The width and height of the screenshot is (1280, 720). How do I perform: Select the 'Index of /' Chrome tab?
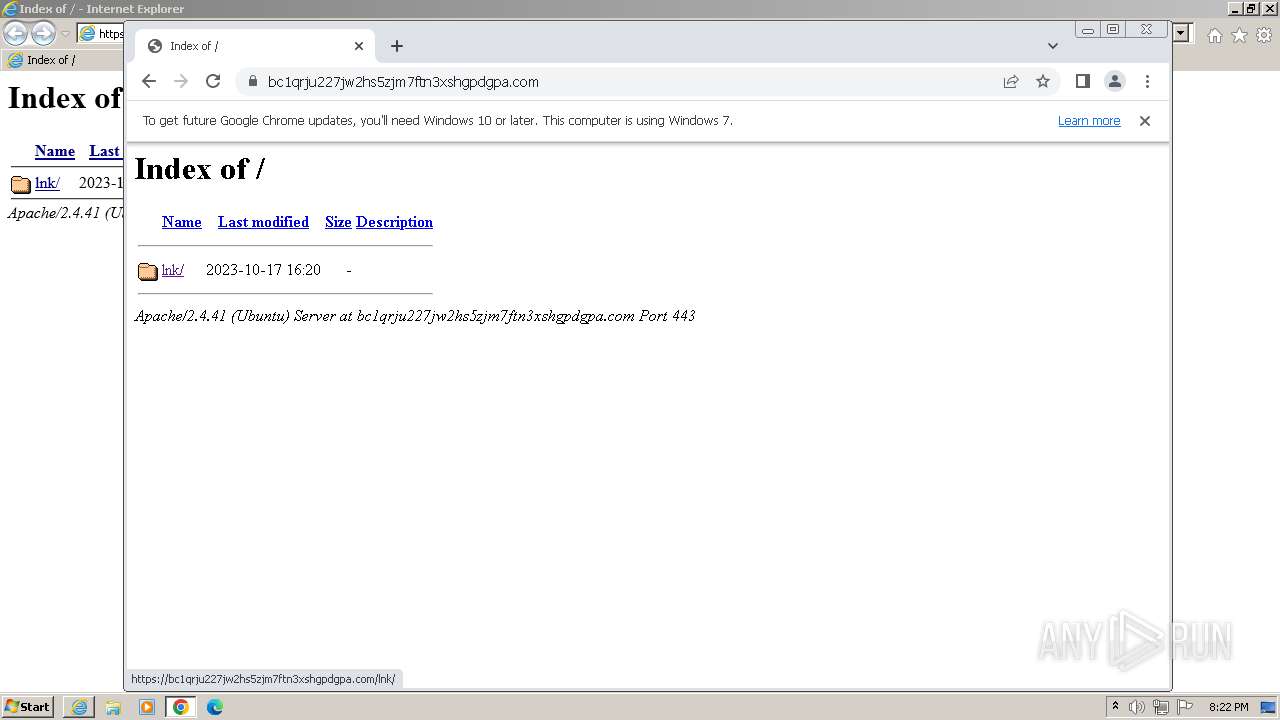[x=254, y=46]
